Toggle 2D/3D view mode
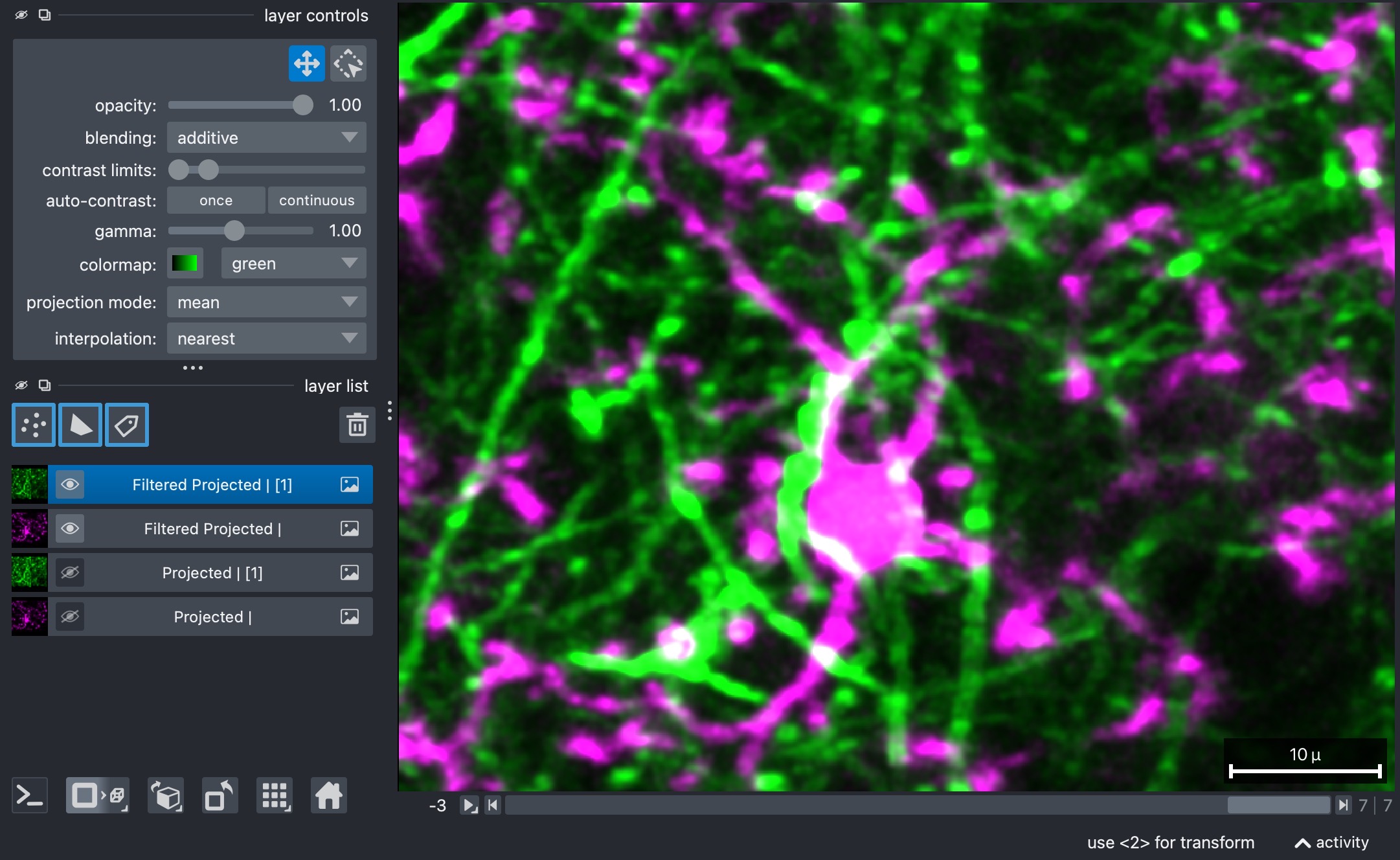 coord(98,795)
